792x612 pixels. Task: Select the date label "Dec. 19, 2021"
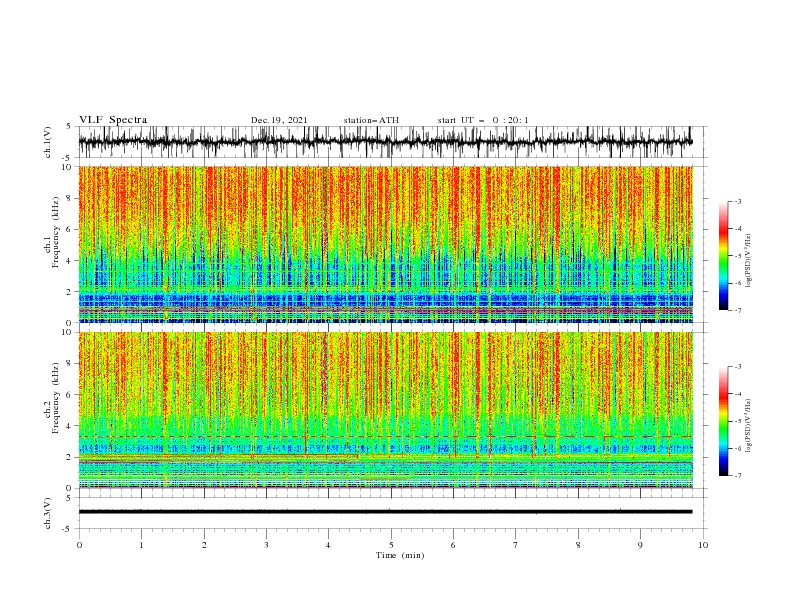point(279,120)
